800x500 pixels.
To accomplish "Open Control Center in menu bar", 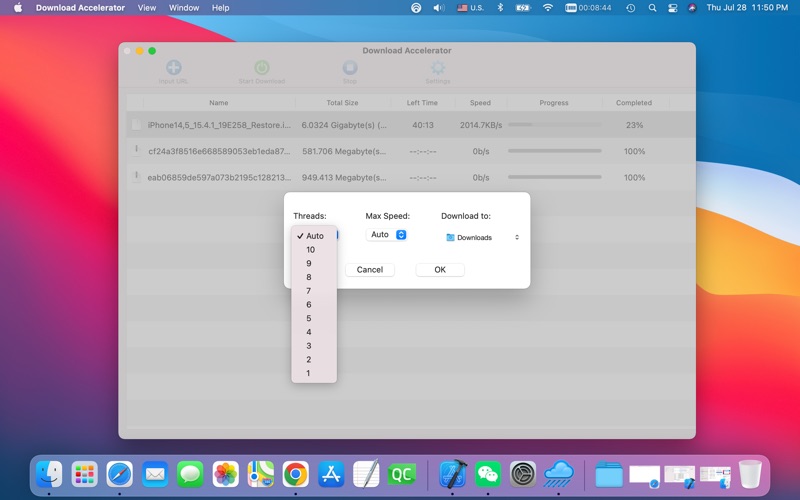I will point(672,8).
